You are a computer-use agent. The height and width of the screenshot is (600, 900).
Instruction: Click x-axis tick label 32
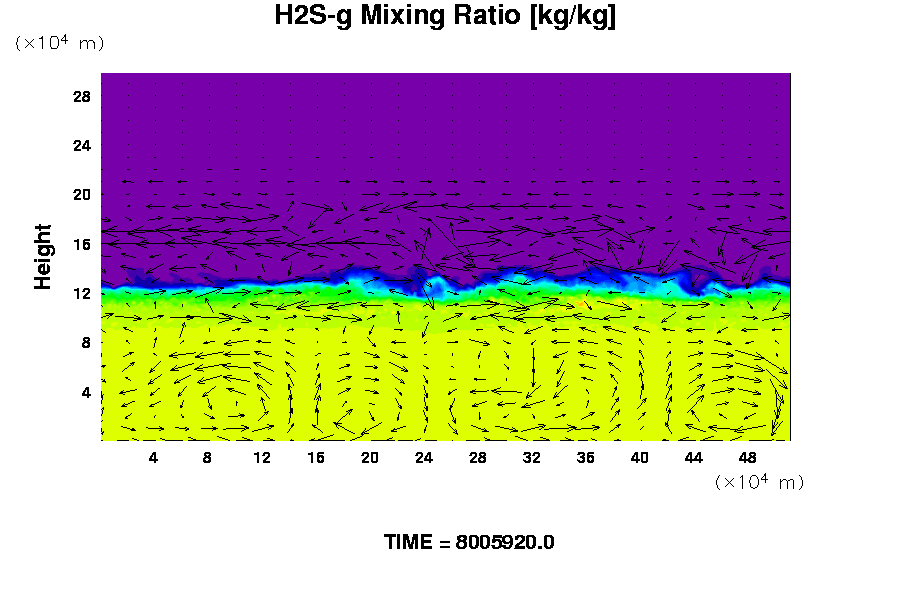(532, 457)
